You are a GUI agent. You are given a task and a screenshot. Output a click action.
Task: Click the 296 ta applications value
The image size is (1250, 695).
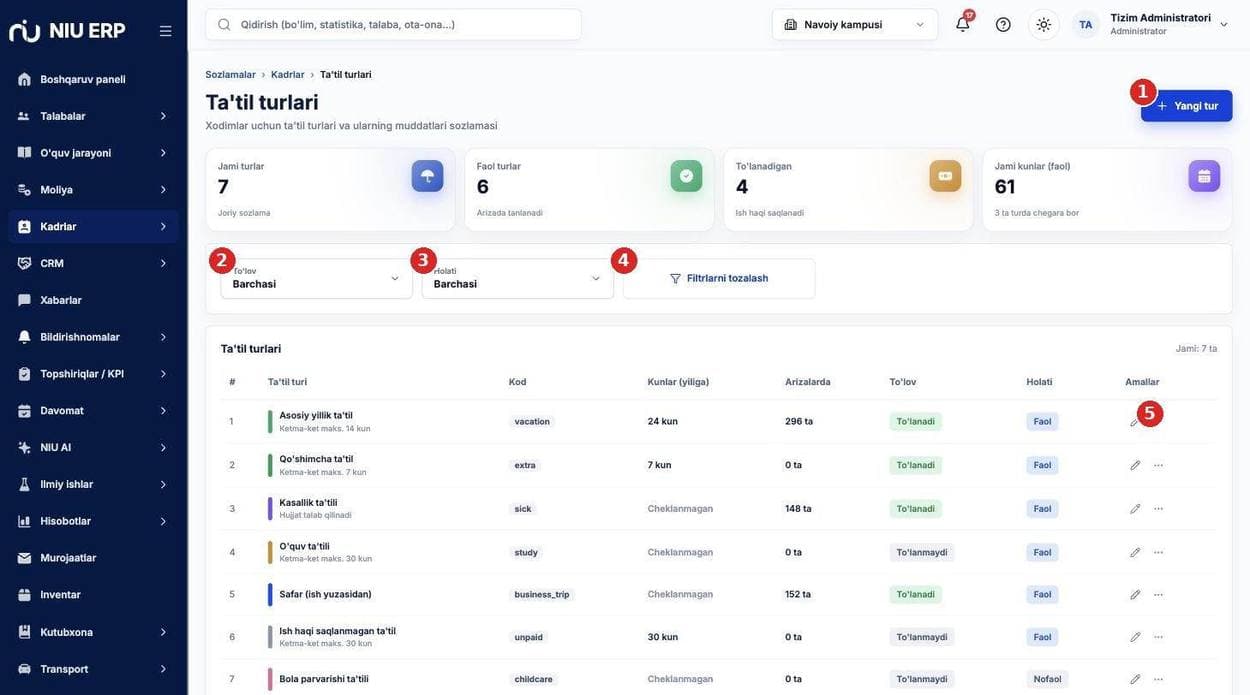pos(799,422)
